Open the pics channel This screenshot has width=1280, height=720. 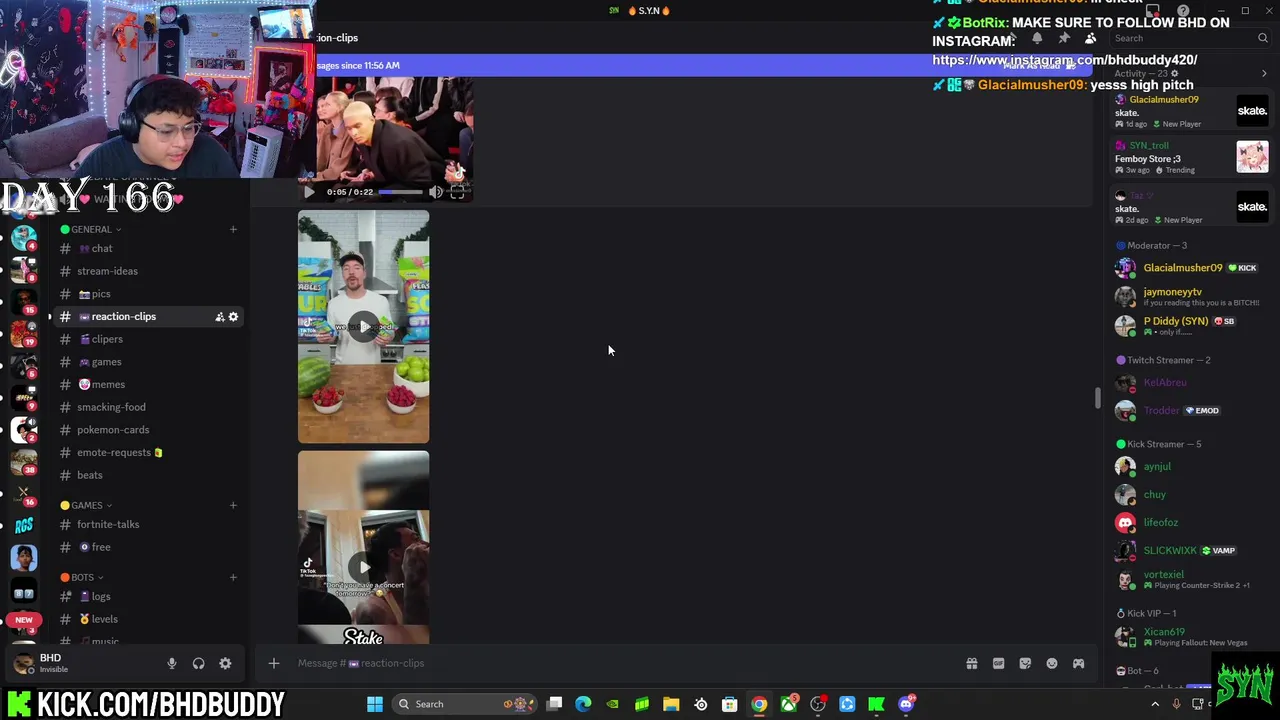coord(148,294)
